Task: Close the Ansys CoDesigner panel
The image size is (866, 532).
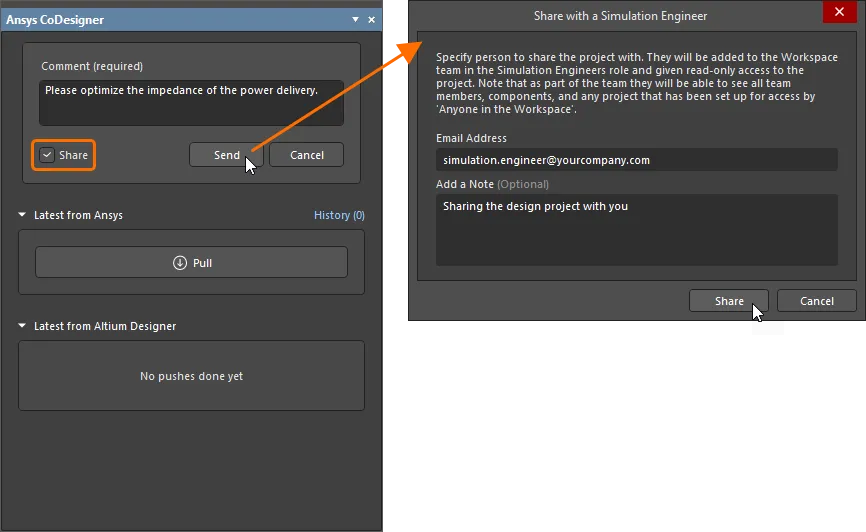Action: point(372,19)
